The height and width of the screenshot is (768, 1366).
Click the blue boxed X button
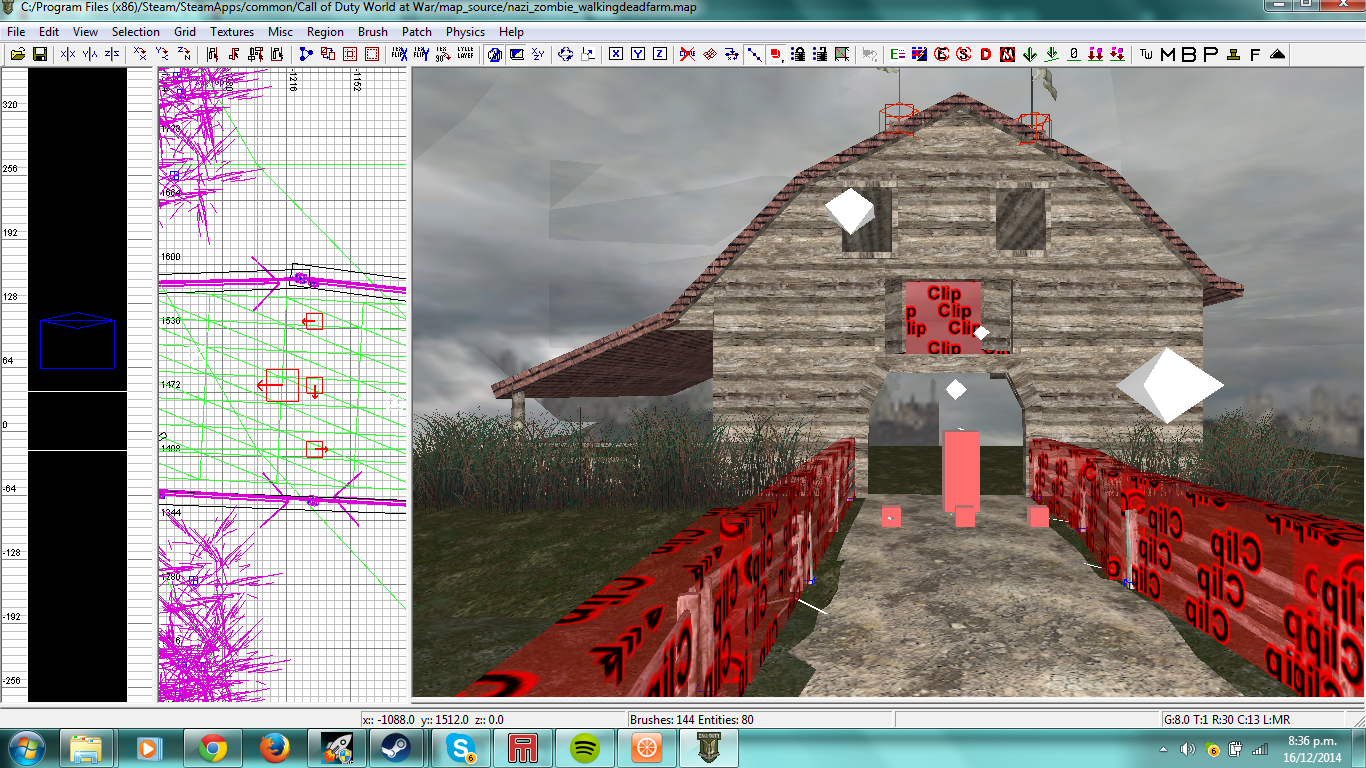click(616, 53)
